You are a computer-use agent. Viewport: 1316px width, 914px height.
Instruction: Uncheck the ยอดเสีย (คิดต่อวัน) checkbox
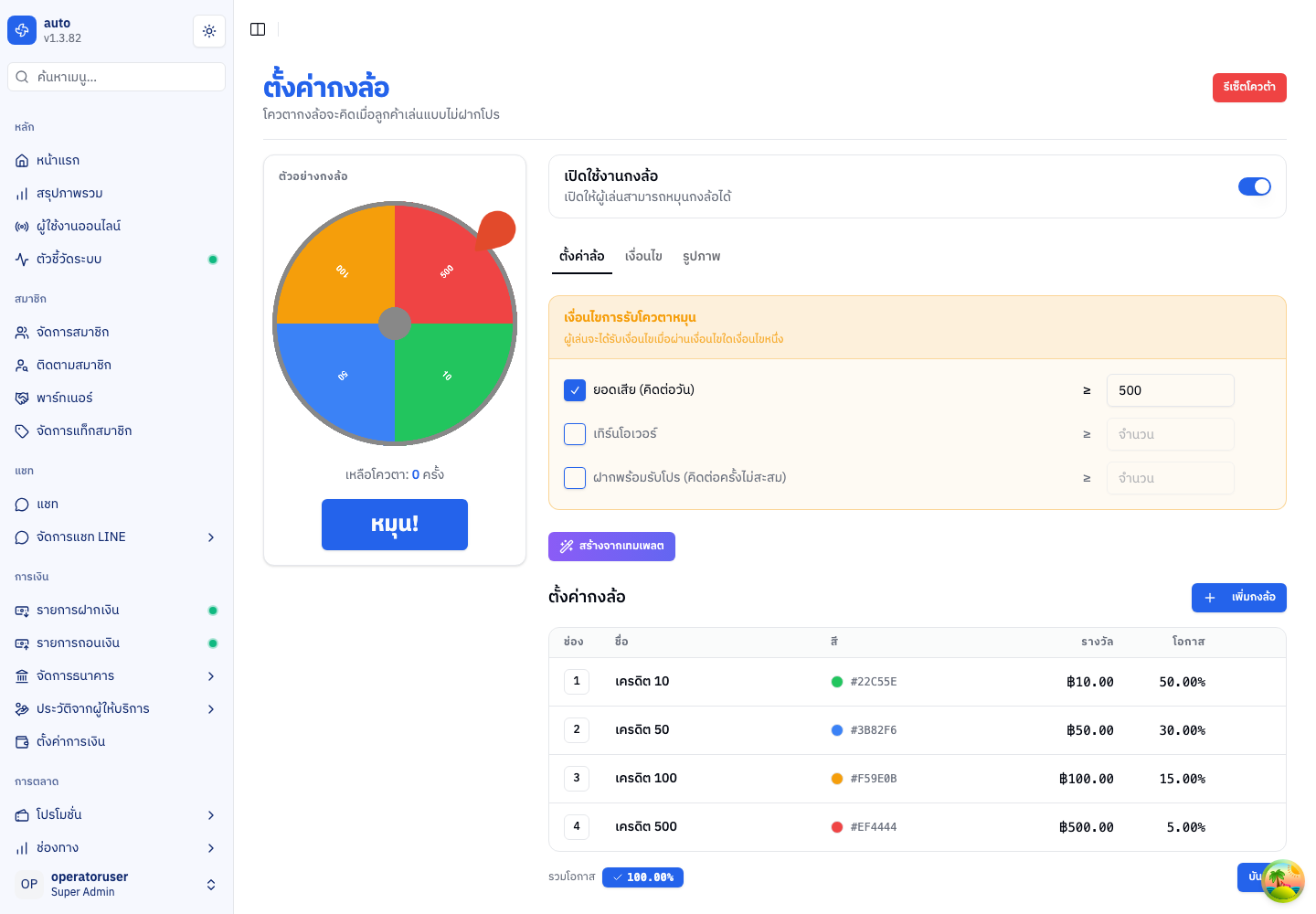click(575, 390)
